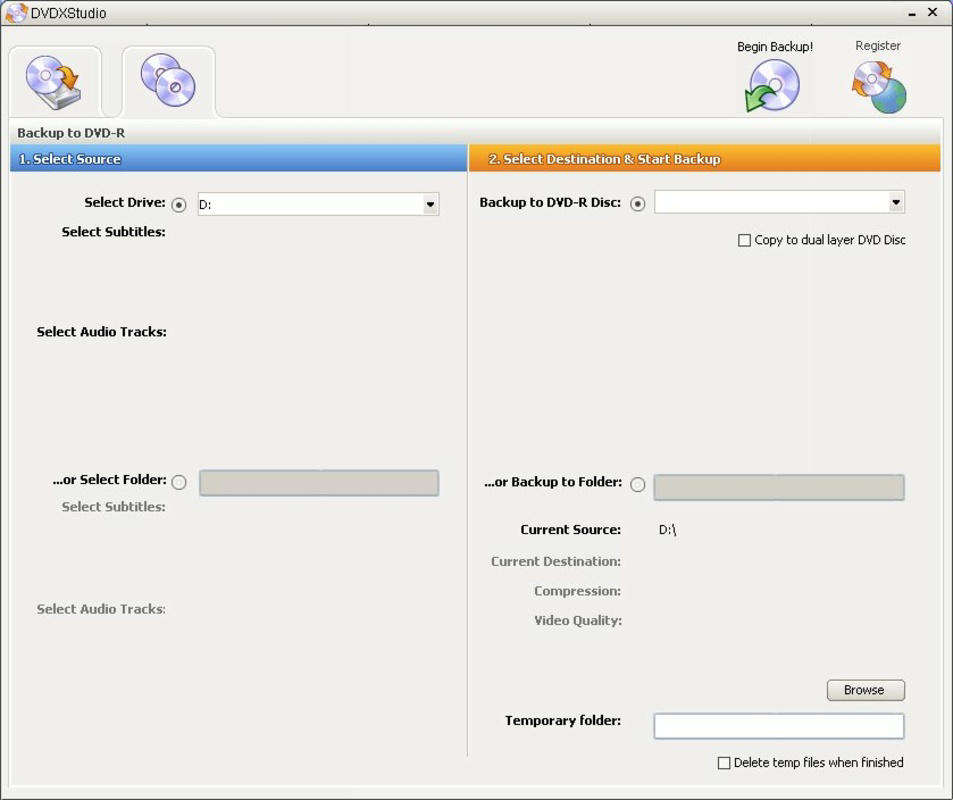Click the Current Source value D:\
This screenshot has height=800, width=953.
pyautogui.click(x=667, y=530)
